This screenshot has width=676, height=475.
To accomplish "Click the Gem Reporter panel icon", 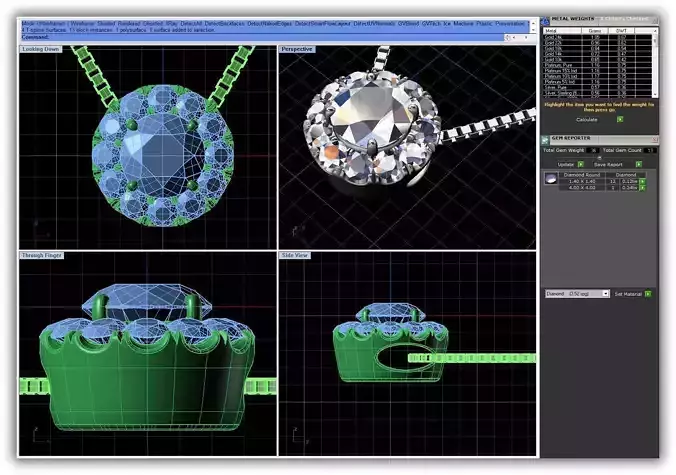I will [545, 140].
